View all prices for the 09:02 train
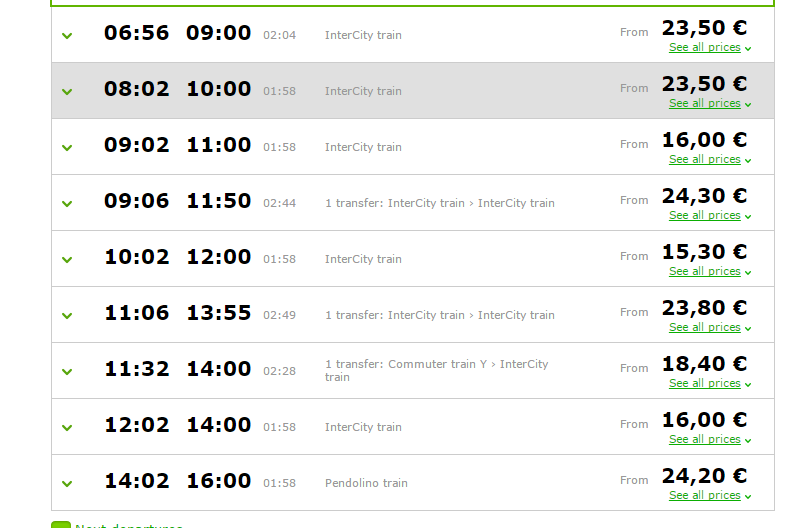This screenshot has width=785, height=528. (705, 160)
